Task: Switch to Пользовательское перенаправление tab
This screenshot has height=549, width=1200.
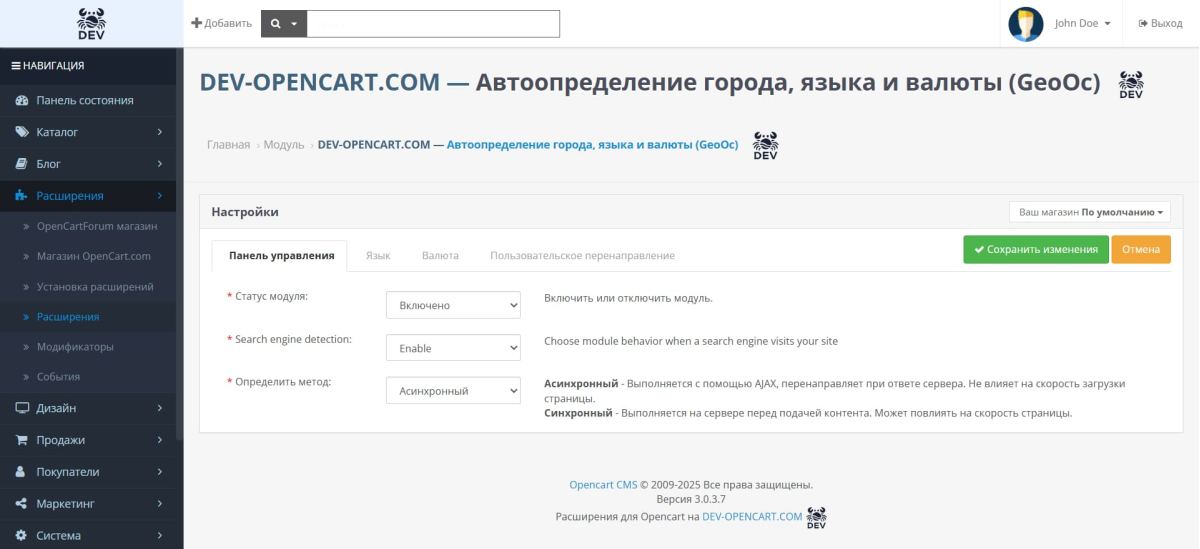Action: click(x=582, y=255)
